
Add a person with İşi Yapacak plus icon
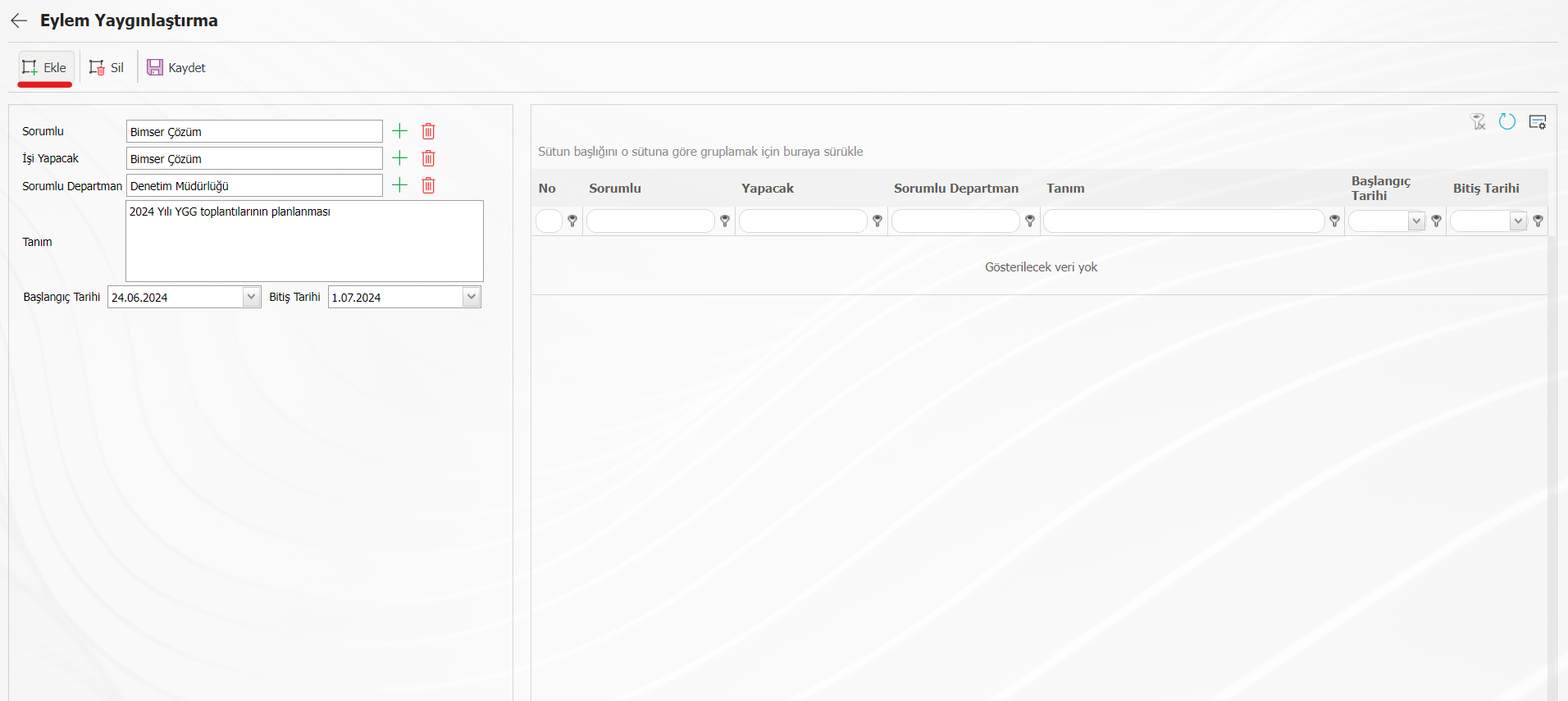399,158
